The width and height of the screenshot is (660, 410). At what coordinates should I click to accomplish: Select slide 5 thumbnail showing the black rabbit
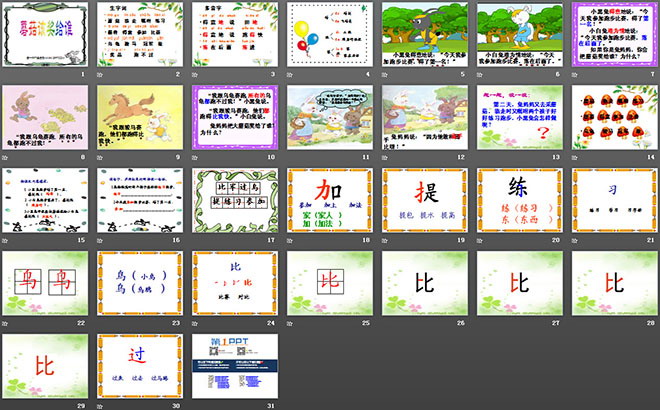coord(425,35)
